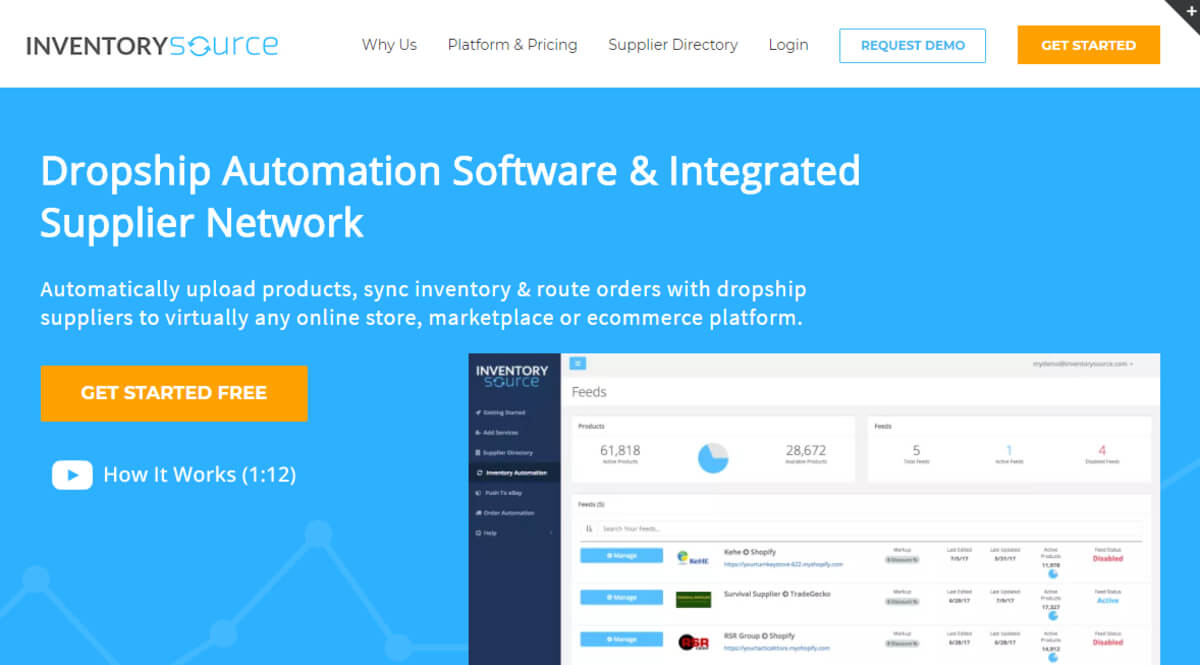Click Manage button for RSR Group feed
Viewport: 1200px width, 665px height.
click(x=621, y=639)
